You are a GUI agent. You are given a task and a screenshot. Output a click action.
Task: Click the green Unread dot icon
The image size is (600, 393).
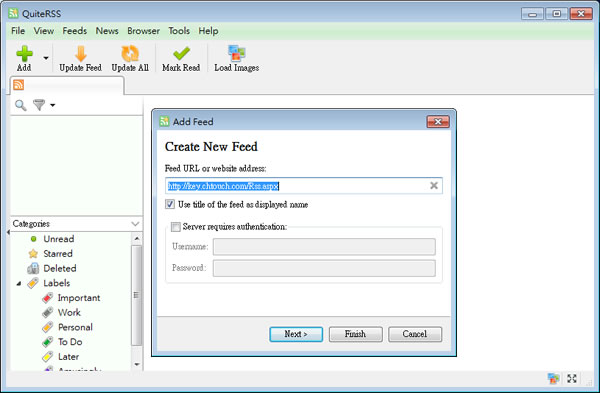(34, 239)
